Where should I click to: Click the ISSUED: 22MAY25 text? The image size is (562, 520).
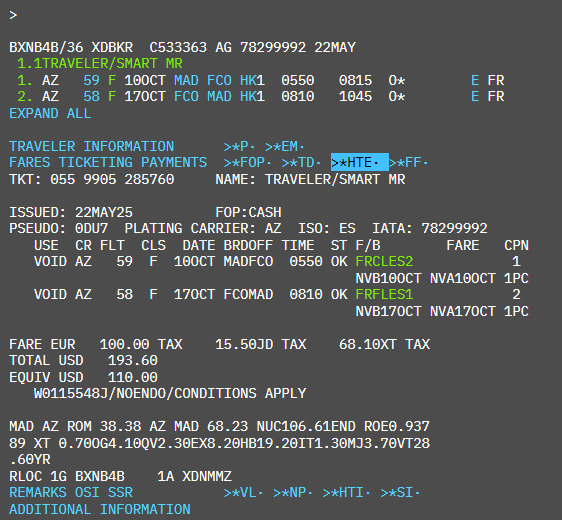click(71, 212)
